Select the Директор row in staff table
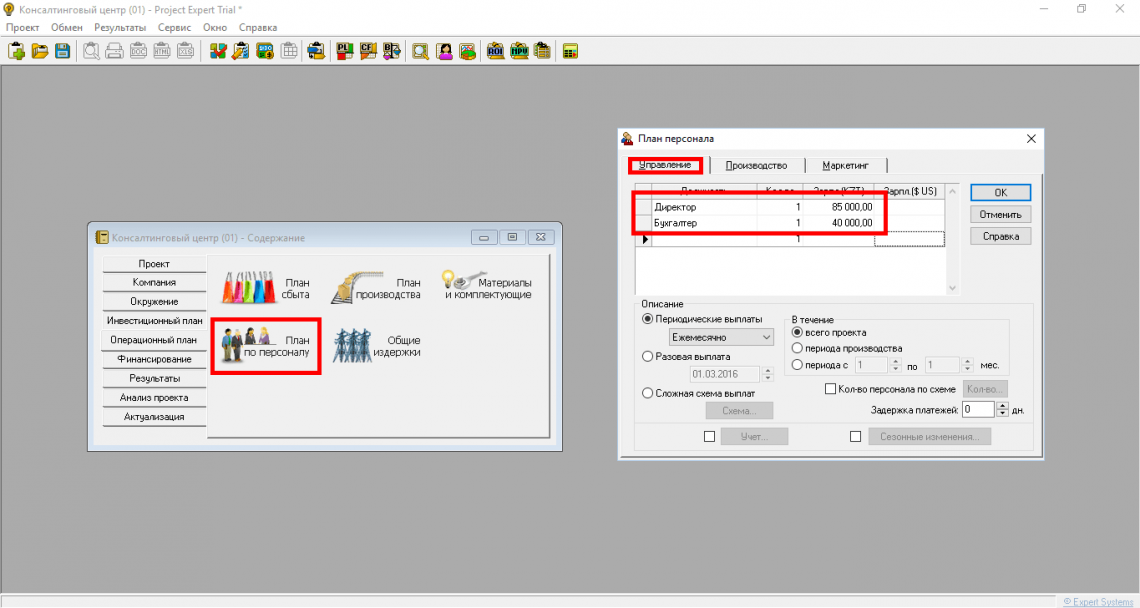The width and height of the screenshot is (1140, 608). coord(703,207)
